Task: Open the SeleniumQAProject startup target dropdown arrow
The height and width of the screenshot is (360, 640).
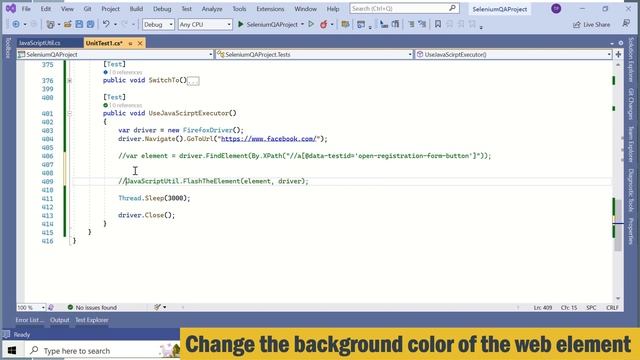Action: [x=302, y=24]
